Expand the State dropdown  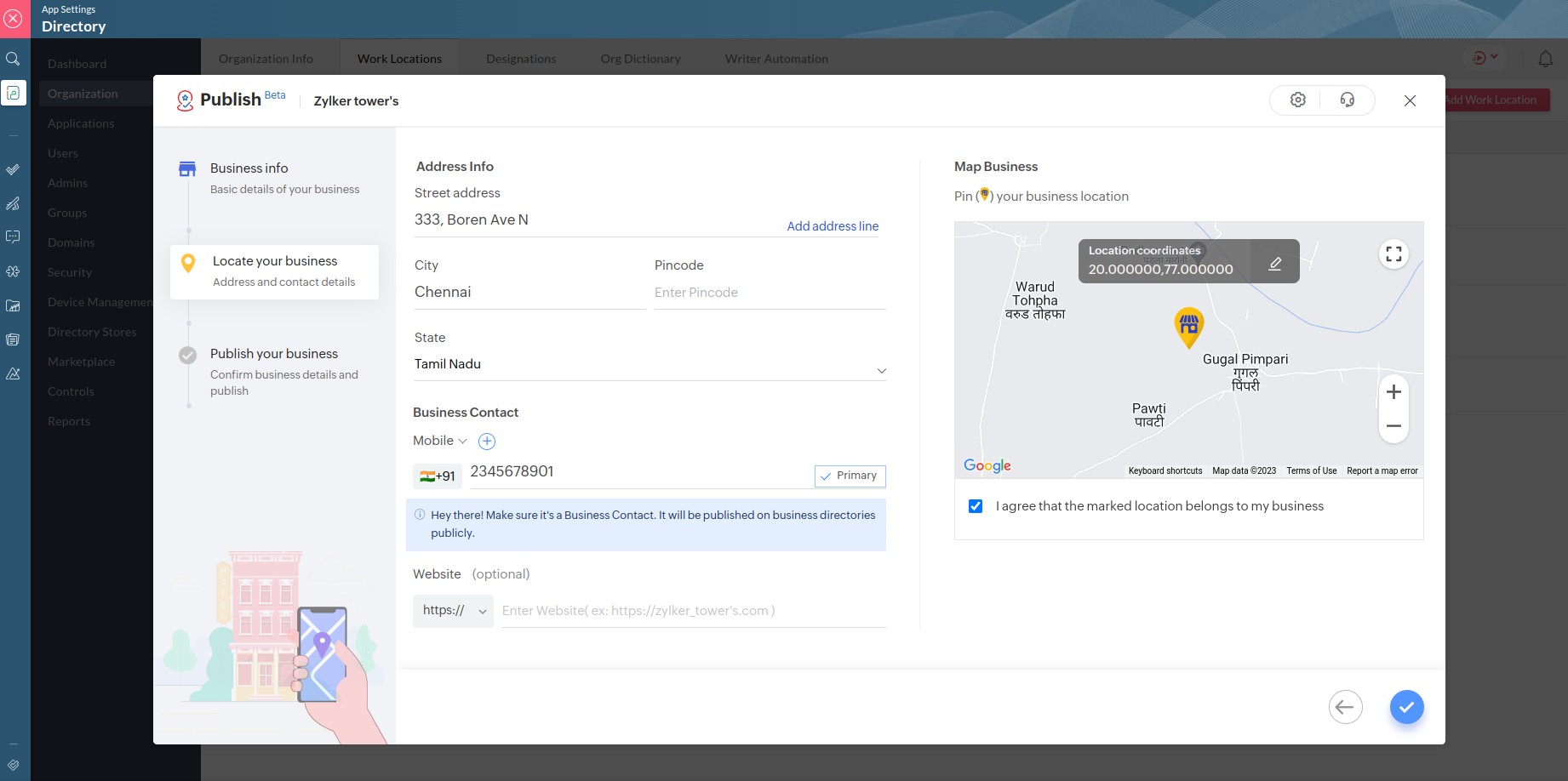pos(881,370)
